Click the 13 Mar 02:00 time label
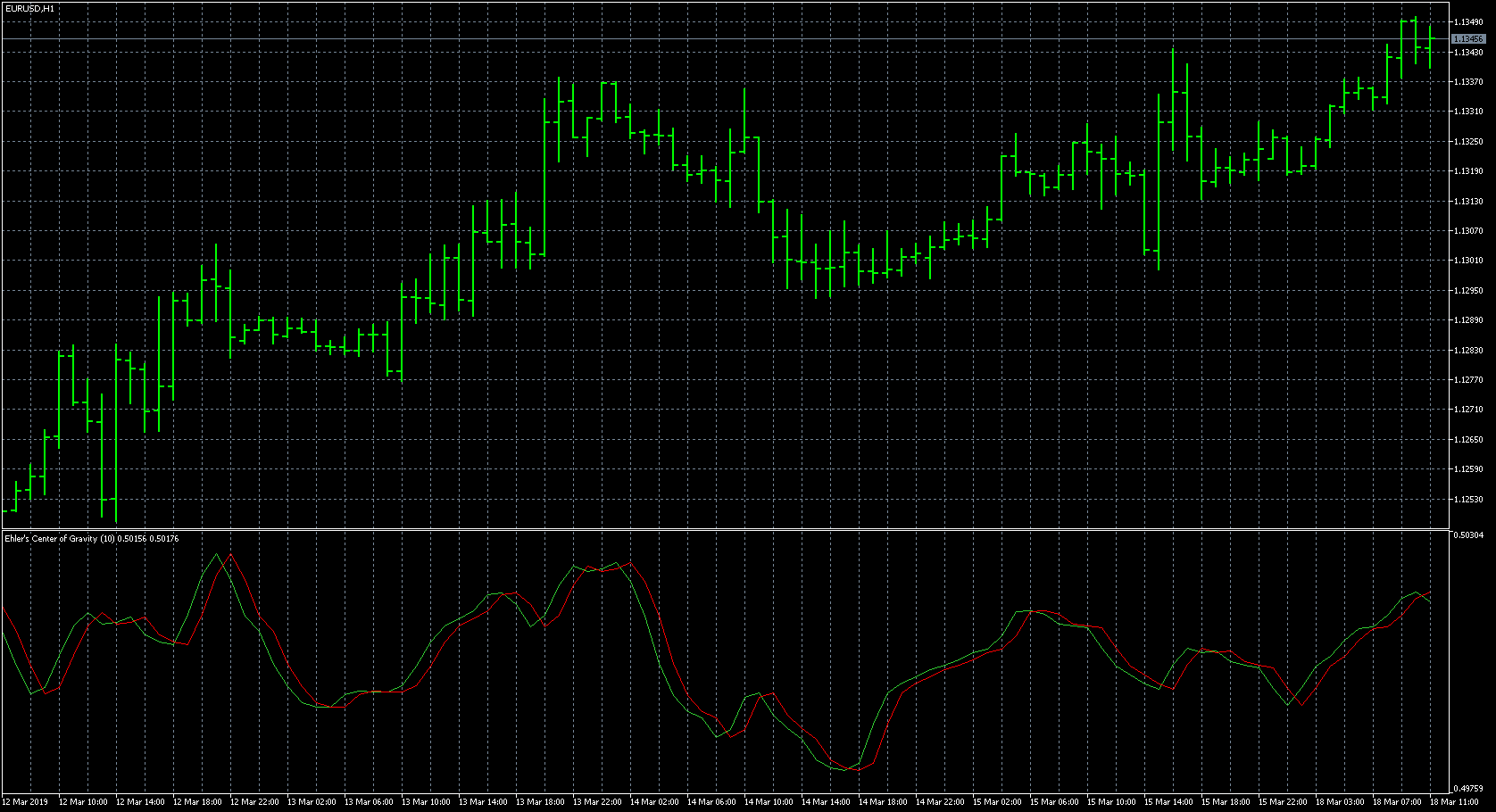1496x812 pixels. pyautogui.click(x=312, y=802)
